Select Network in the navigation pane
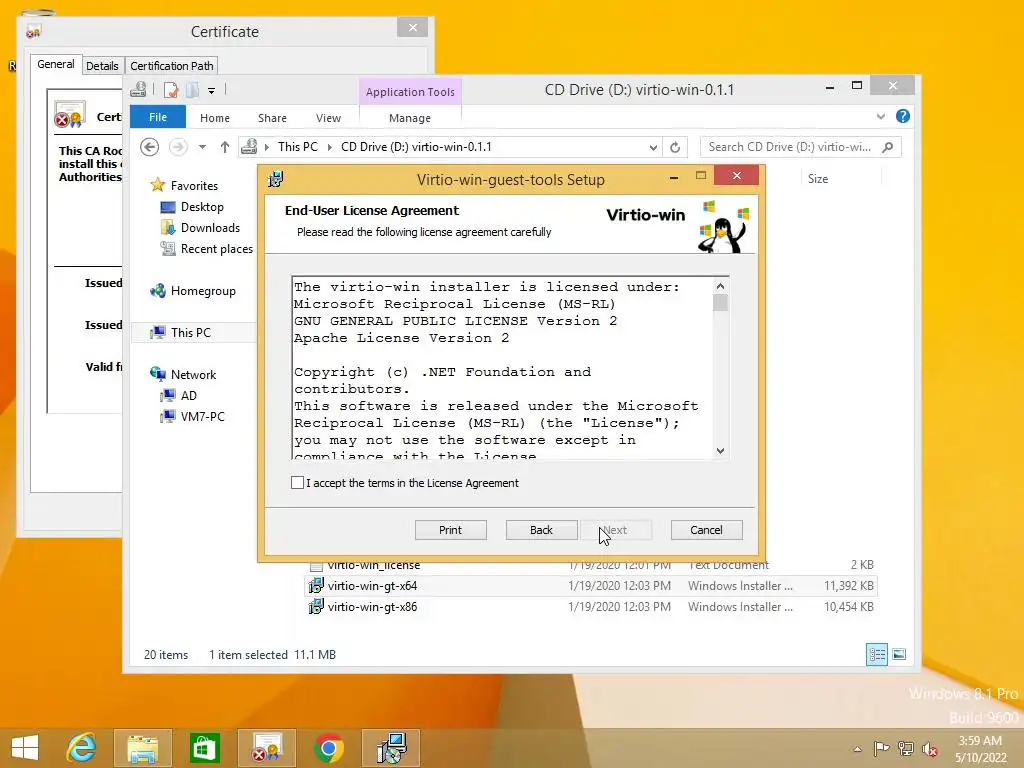 pyautogui.click(x=193, y=374)
